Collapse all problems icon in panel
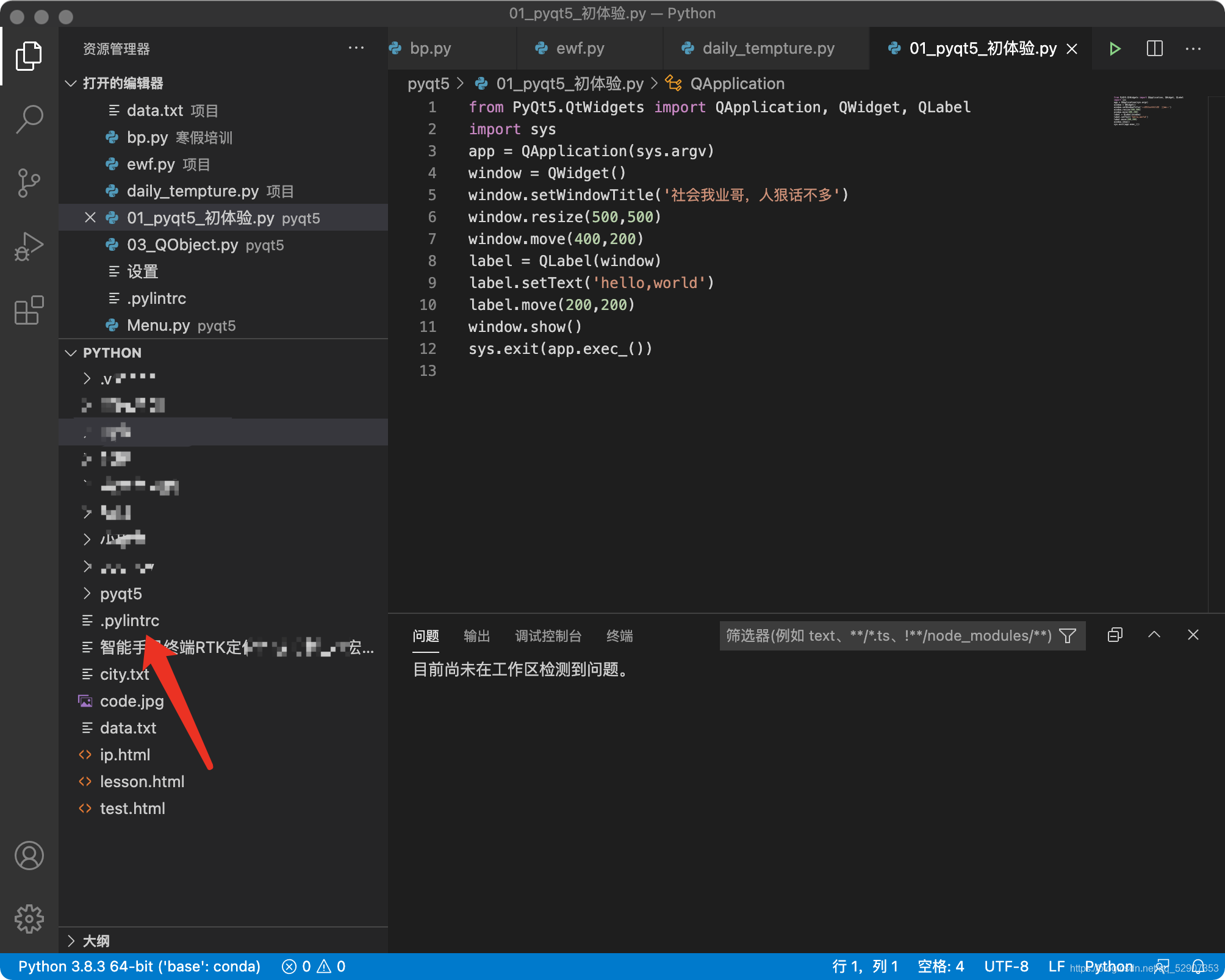The width and height of the screenshot is (1225, 980). (x=1115, y=635)
